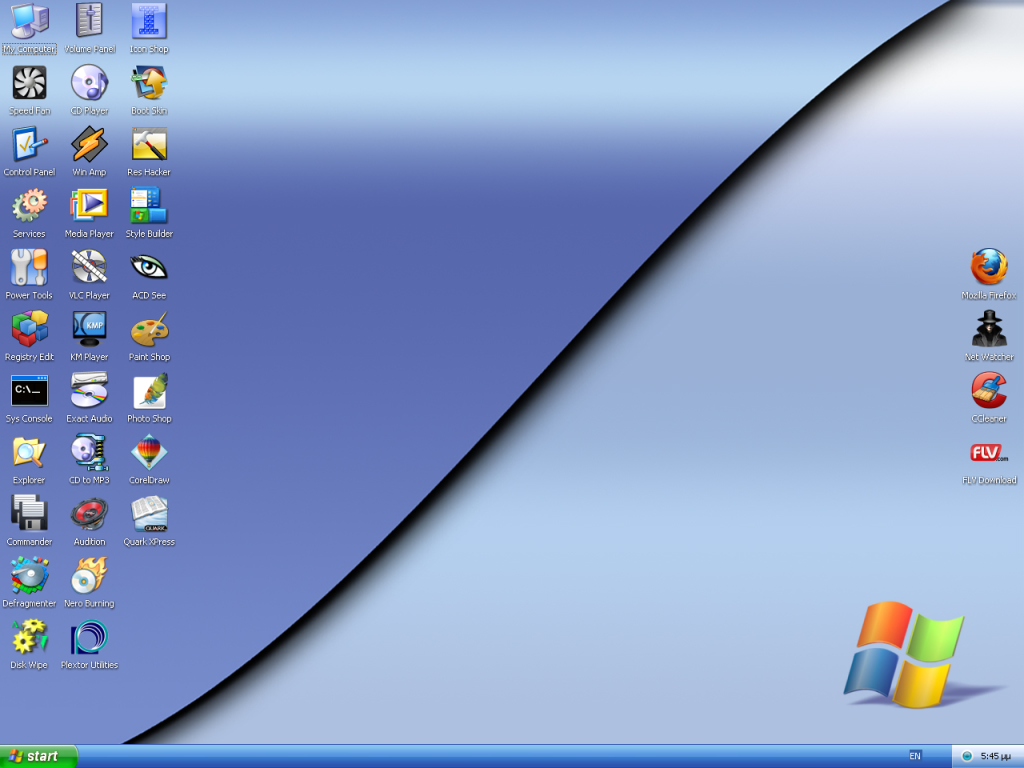Select the Defragmenter icon

[29, 575]
